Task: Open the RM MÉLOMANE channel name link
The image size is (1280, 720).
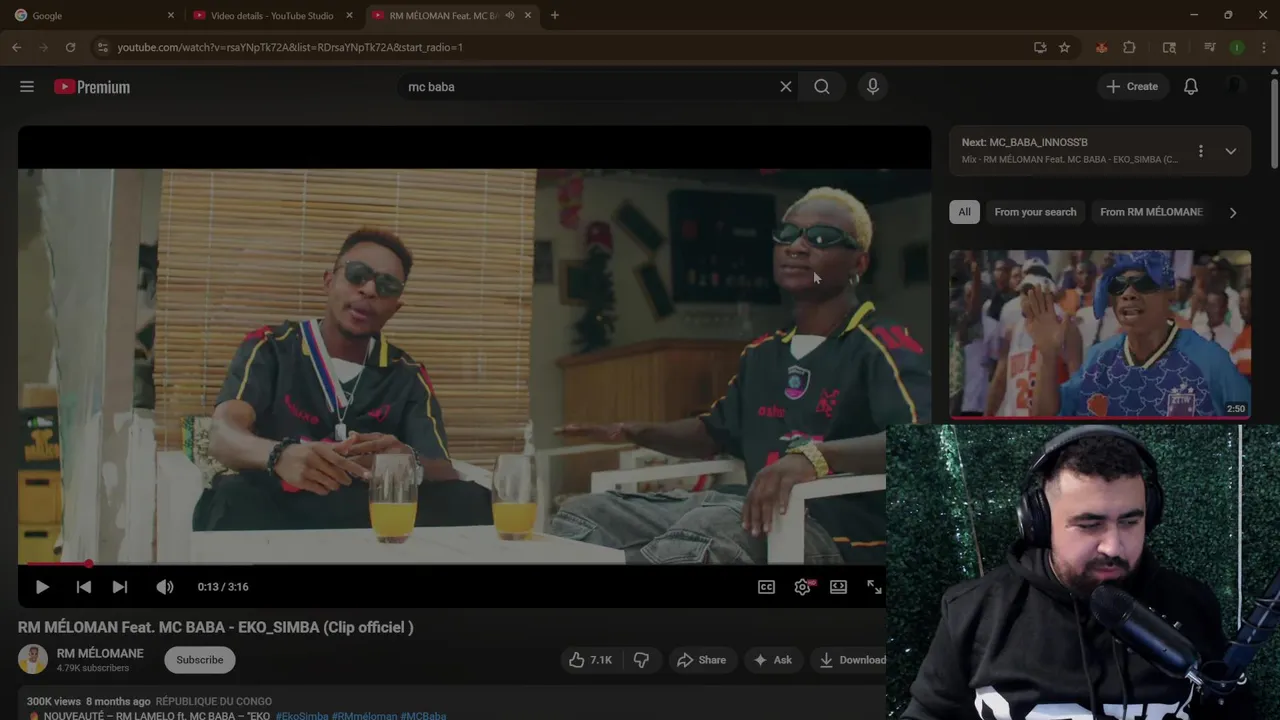Action: (x=100, y=653)
